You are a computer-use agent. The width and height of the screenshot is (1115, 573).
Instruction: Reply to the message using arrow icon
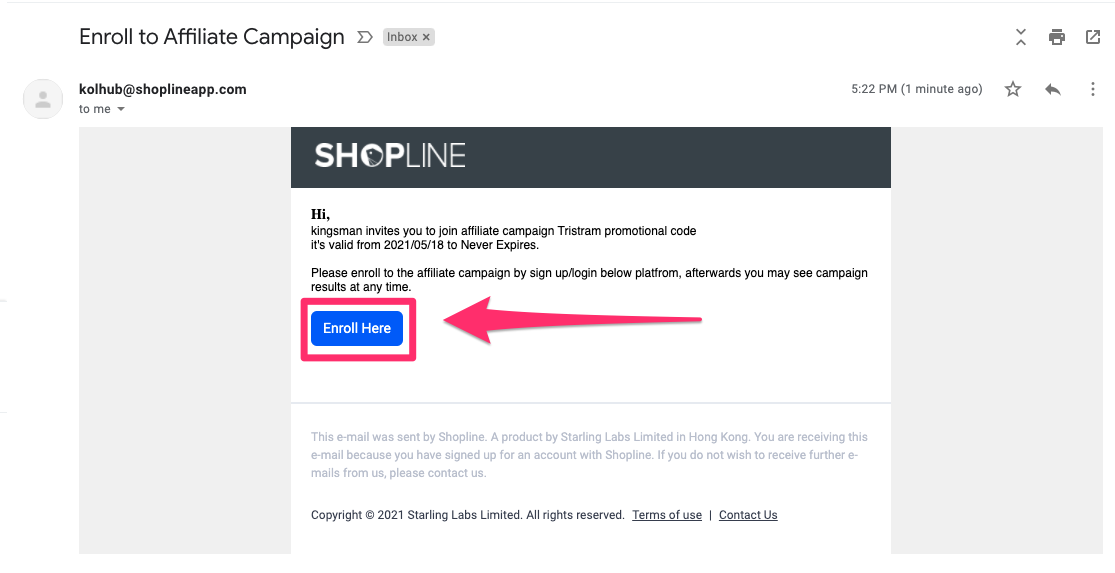click(x=1053, y=90)
